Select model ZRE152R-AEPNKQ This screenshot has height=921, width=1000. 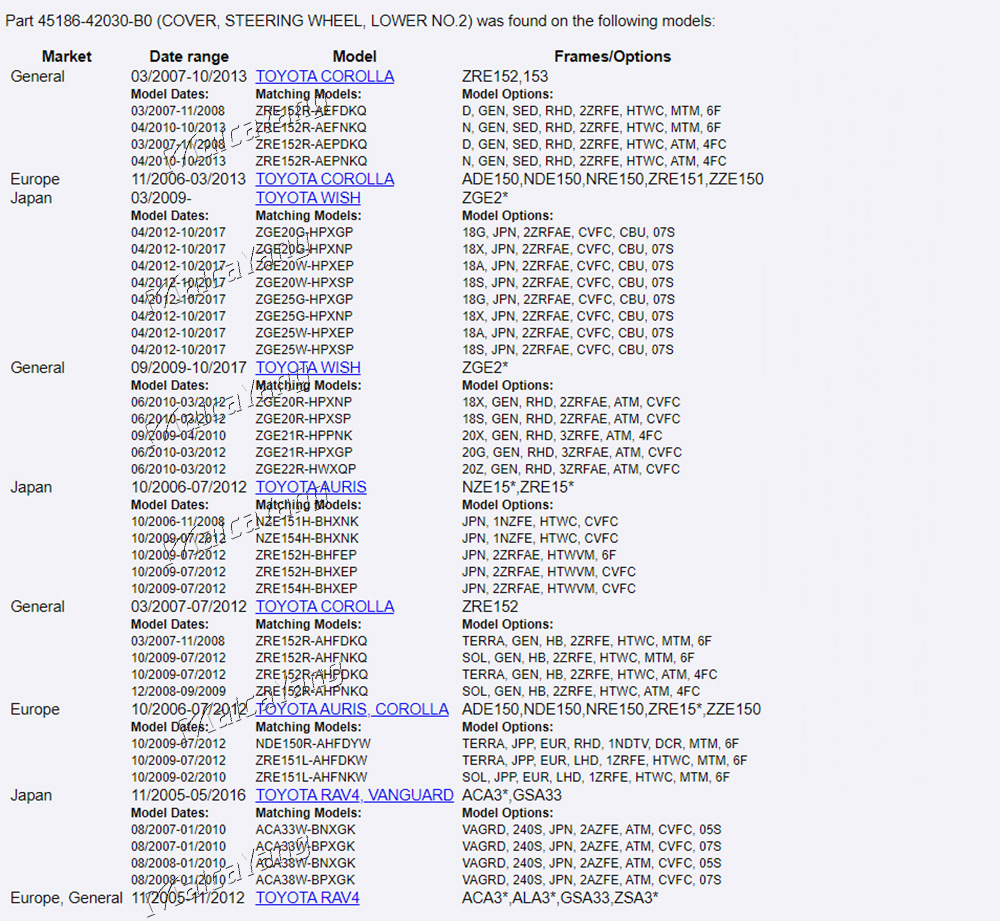(311, 161)
